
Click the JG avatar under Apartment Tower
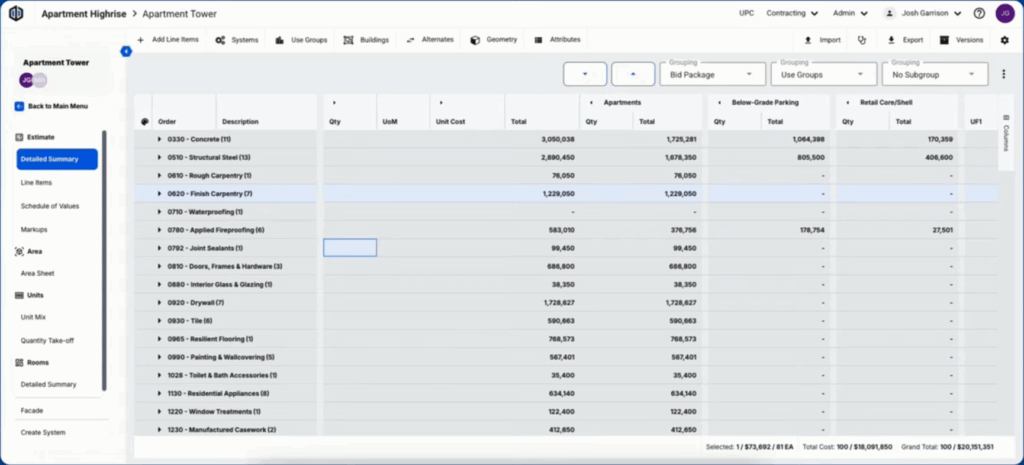tap(27, 80)
